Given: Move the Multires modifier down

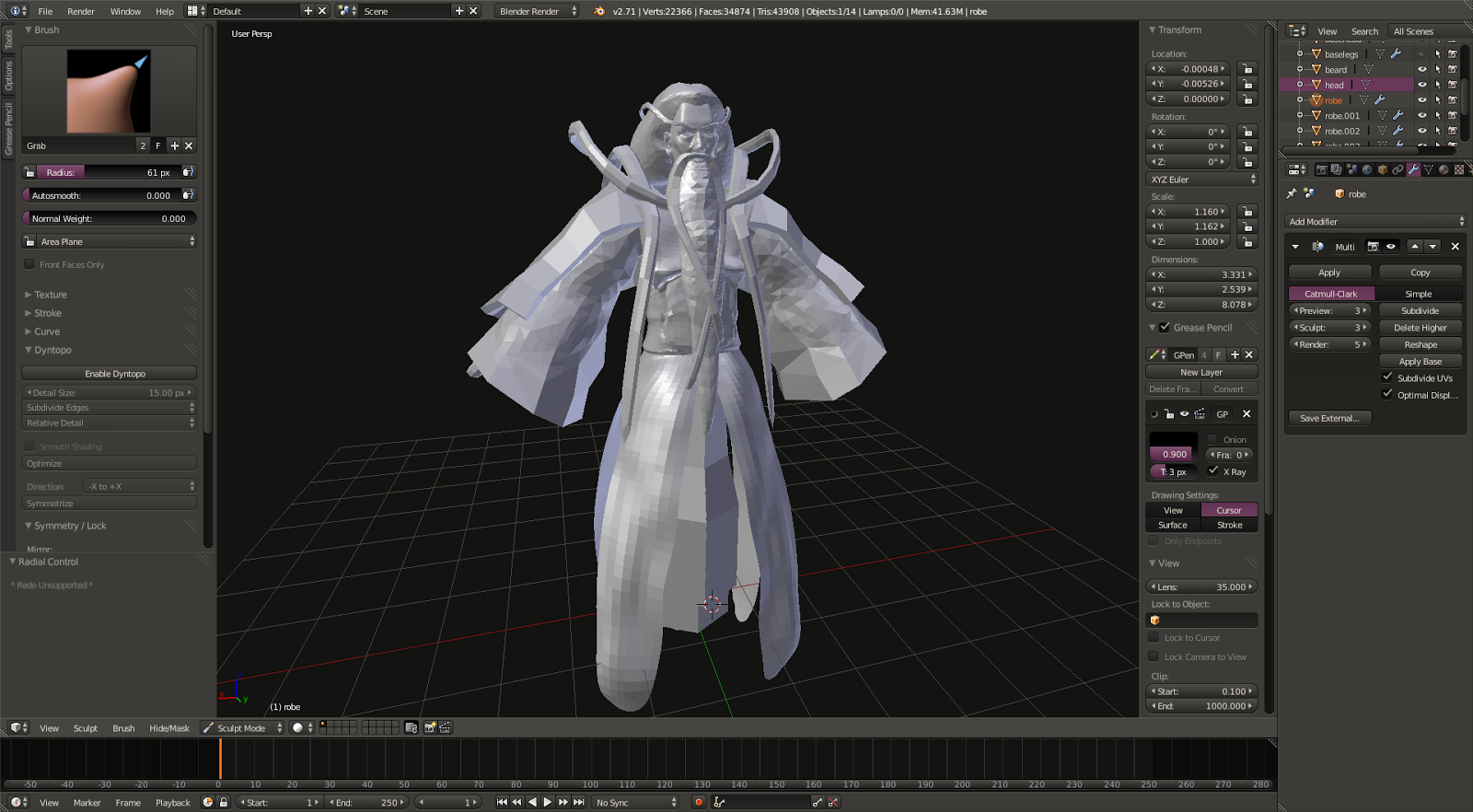Looking at the screenshot, I should coord(1432,247).
